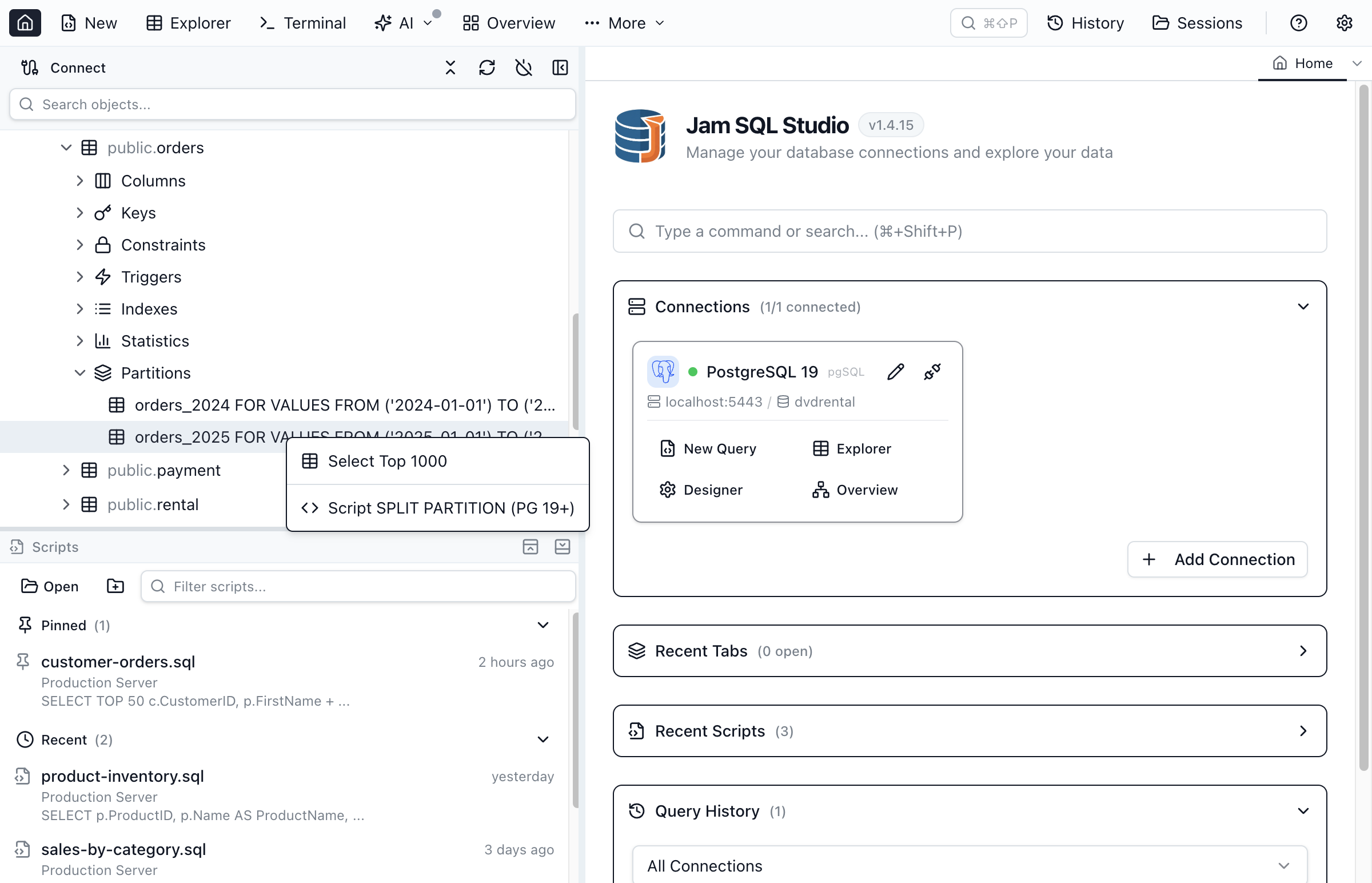Maximize the Scripts panel
1372x883 pixels.
[530, 546]
